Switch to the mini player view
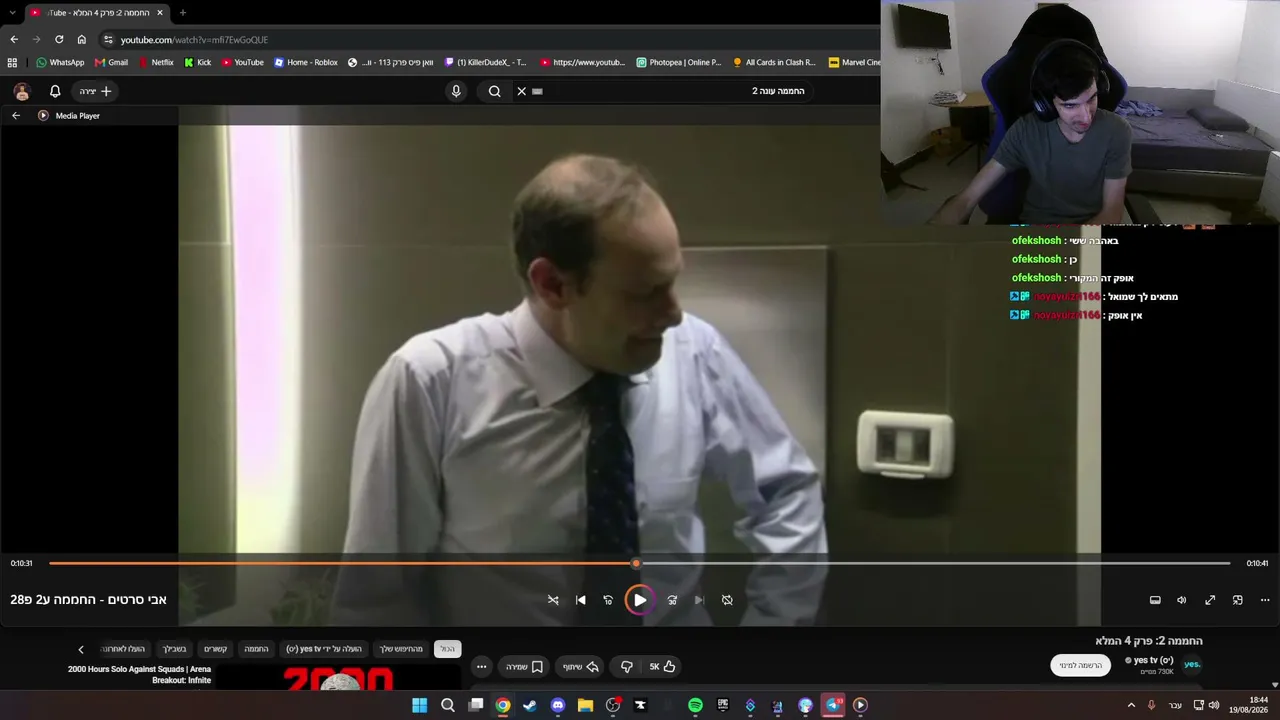This screenshot has width=1280, height=720. pos(1238,600)
